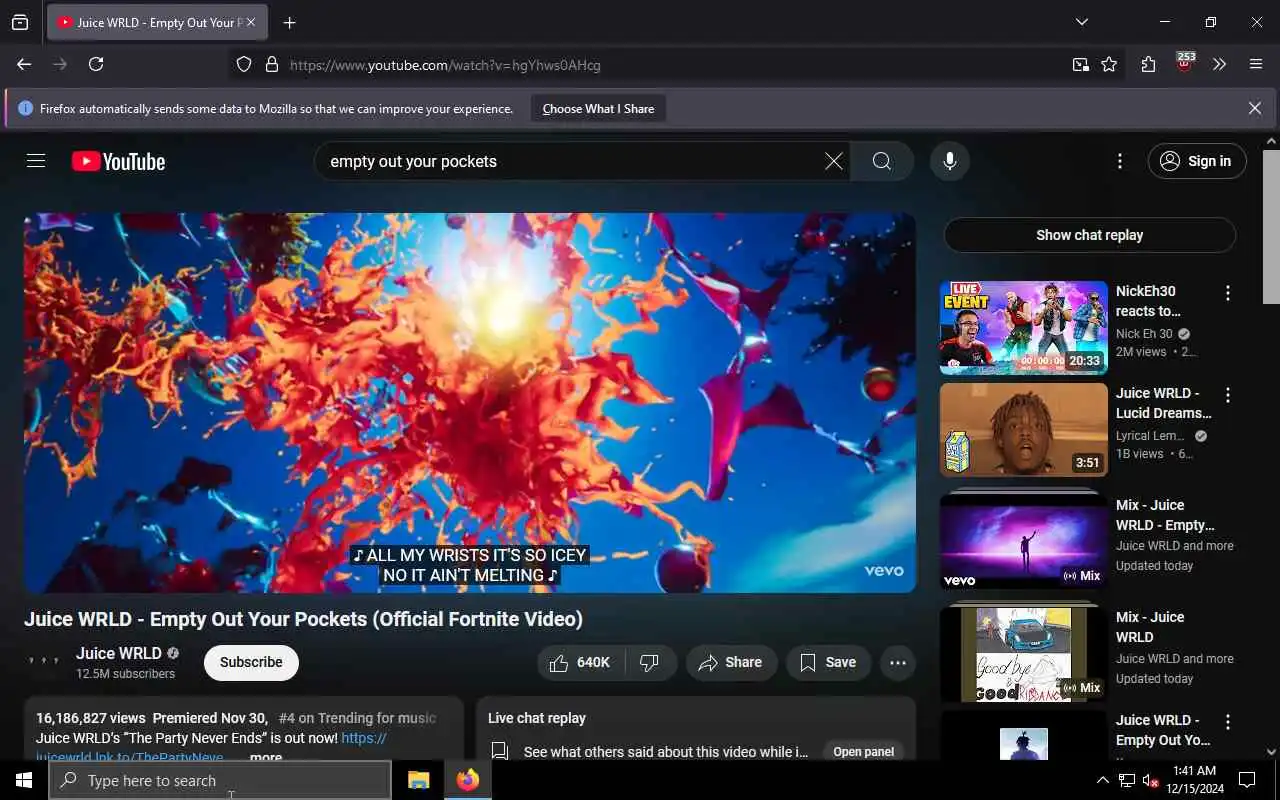This screenshot has height=800, width=1280.
Task: Open File Explorer from taskbar
Action: 419,780
